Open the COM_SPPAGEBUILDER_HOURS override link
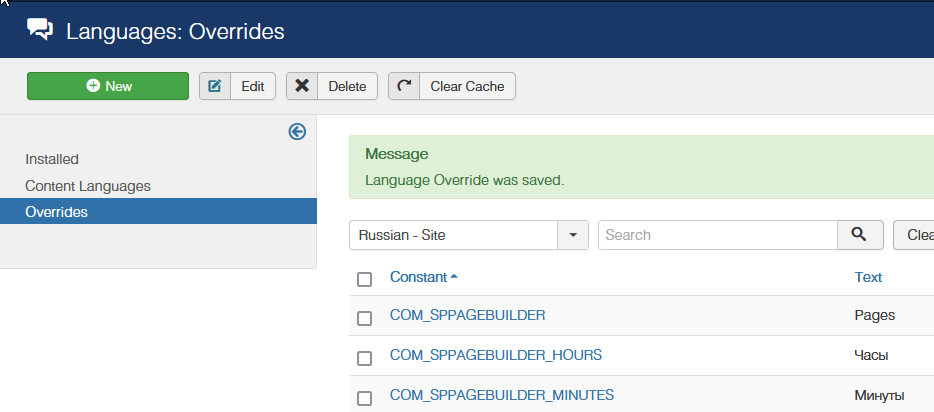This screenshot has width=934, height=412. coord(496,355)
